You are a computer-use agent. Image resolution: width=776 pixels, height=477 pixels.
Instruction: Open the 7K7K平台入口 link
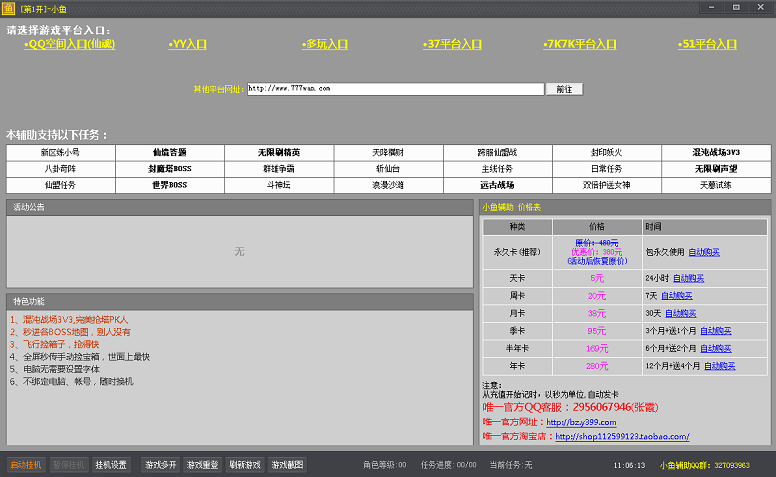pos(580,44)
